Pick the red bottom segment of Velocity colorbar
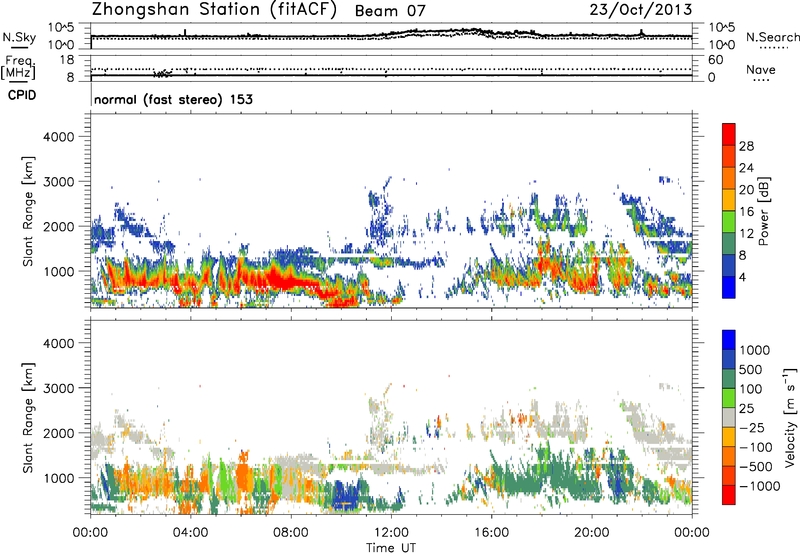 pos(729,495)
